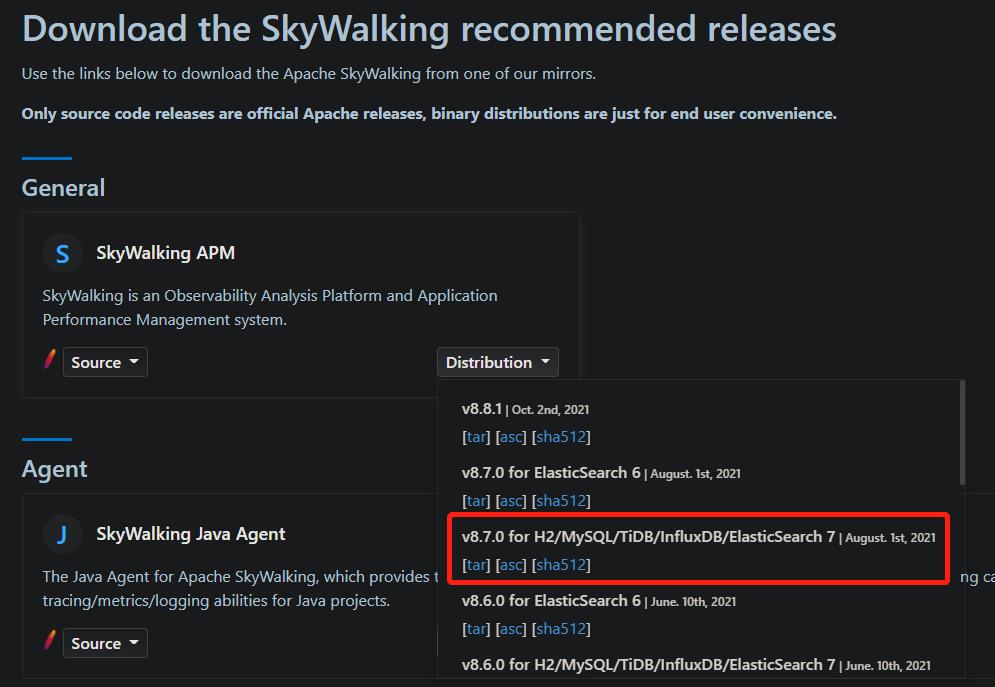This screenshot has width=995, height=687.
Task: Click the feather icon beside Java Agent Source button
Action: tap(49, 643)
